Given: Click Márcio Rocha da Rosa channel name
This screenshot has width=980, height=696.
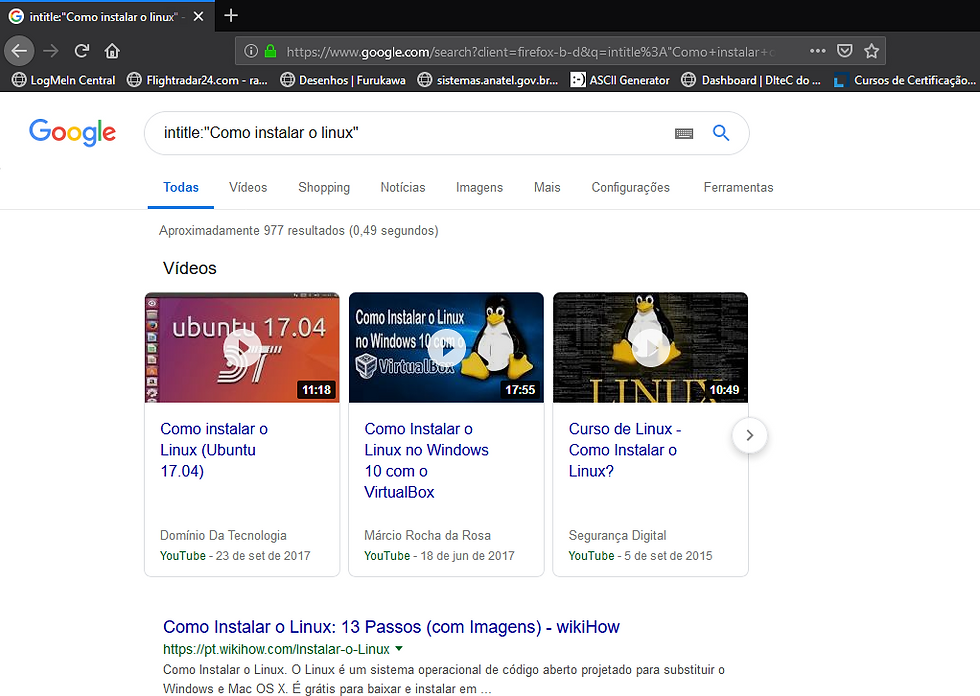Looking at the screenshot, I should pos(428,535).
